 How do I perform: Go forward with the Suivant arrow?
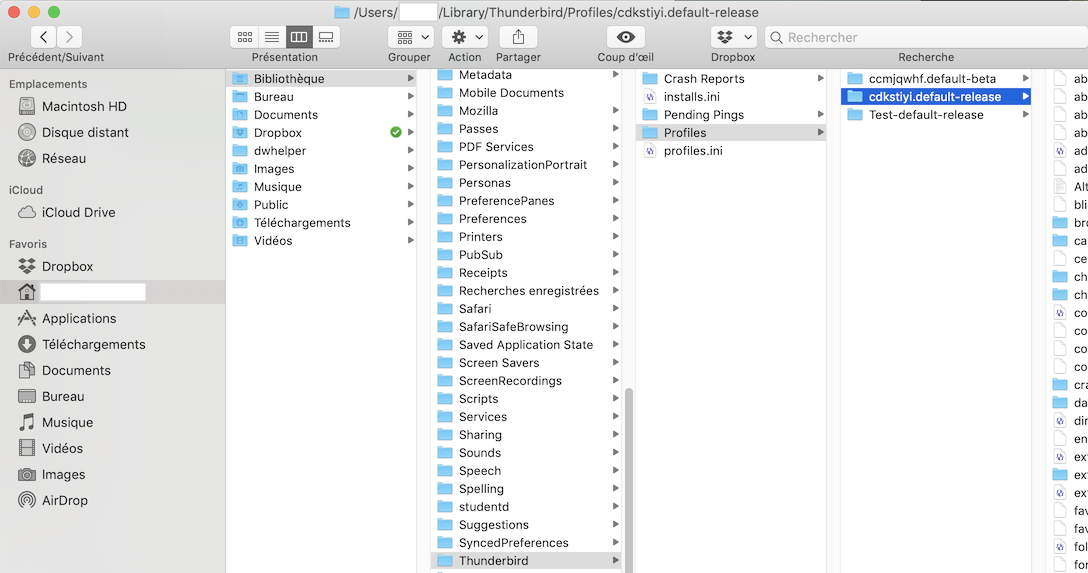tap(69, 37)
